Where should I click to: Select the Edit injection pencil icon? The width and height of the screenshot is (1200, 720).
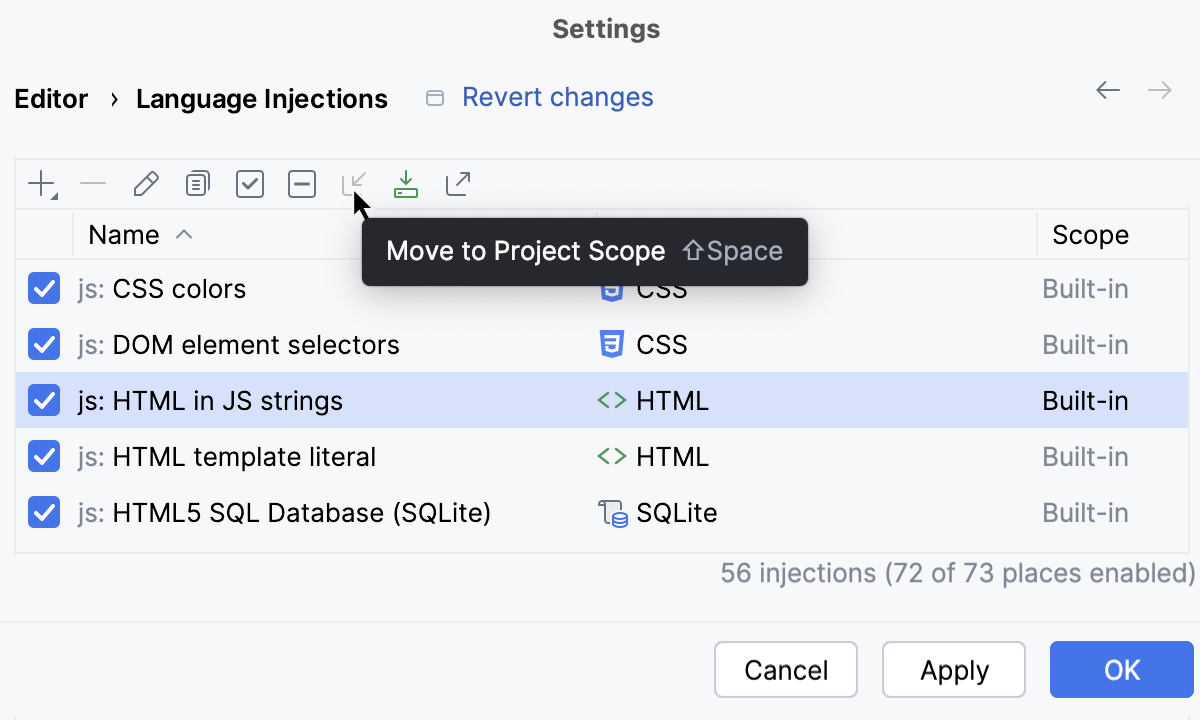[x=145, y=183]
